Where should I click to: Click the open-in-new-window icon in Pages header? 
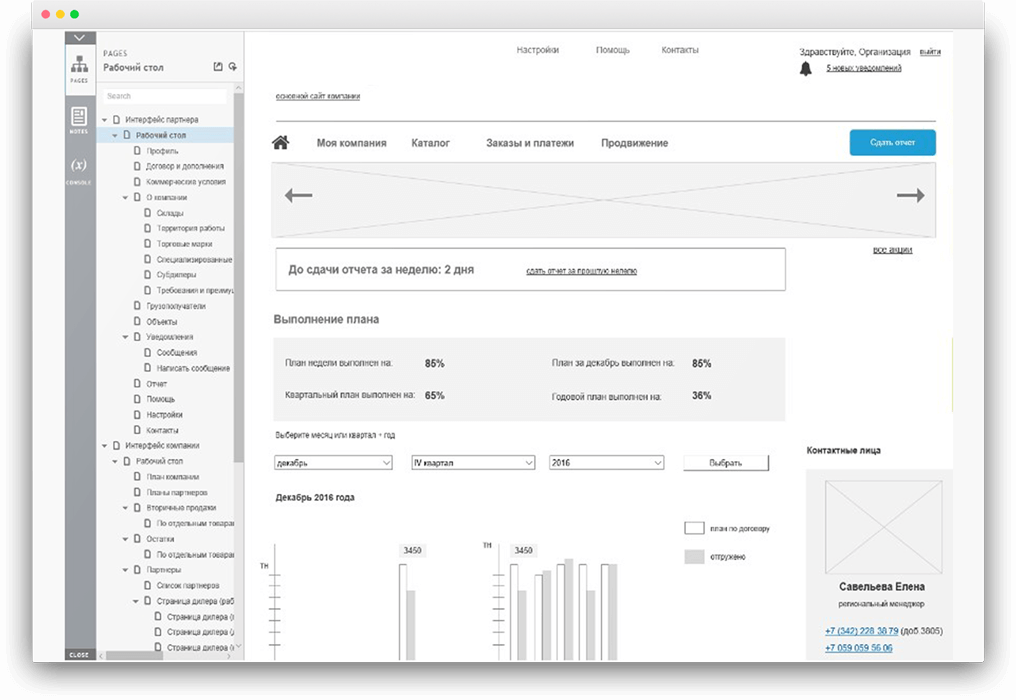218,67
